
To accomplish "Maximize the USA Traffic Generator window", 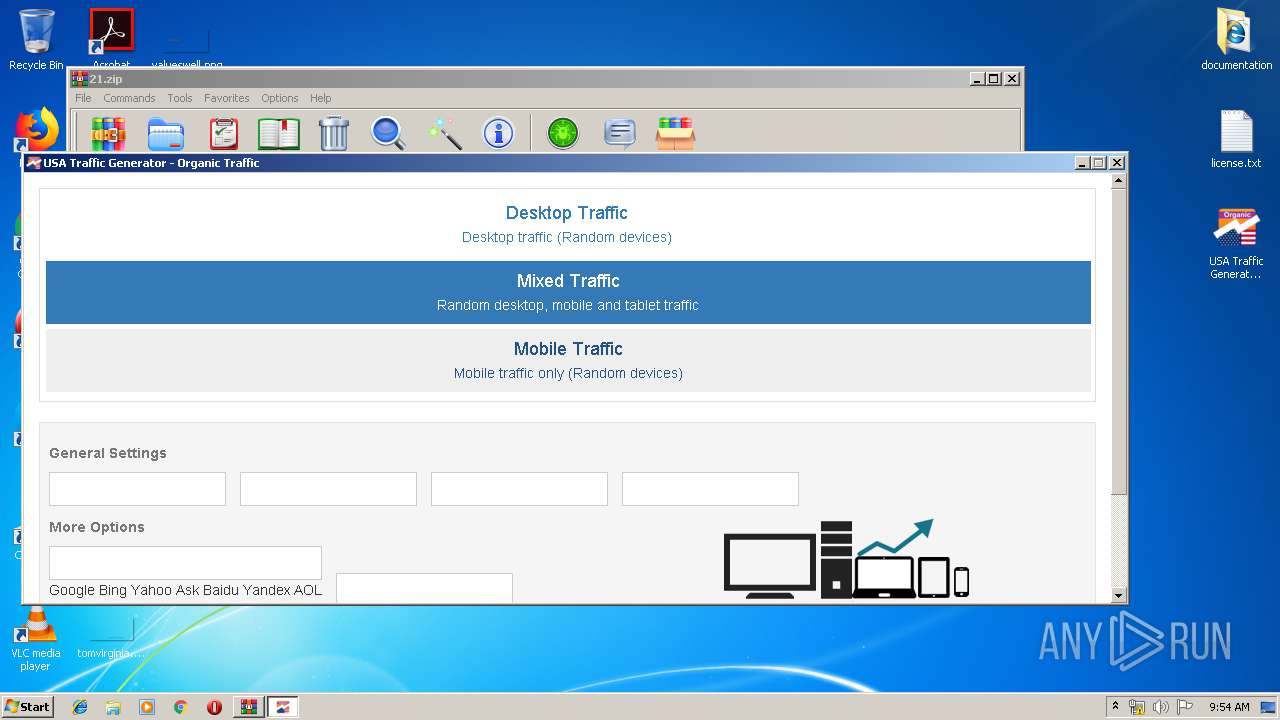I will coord(1099,163).
